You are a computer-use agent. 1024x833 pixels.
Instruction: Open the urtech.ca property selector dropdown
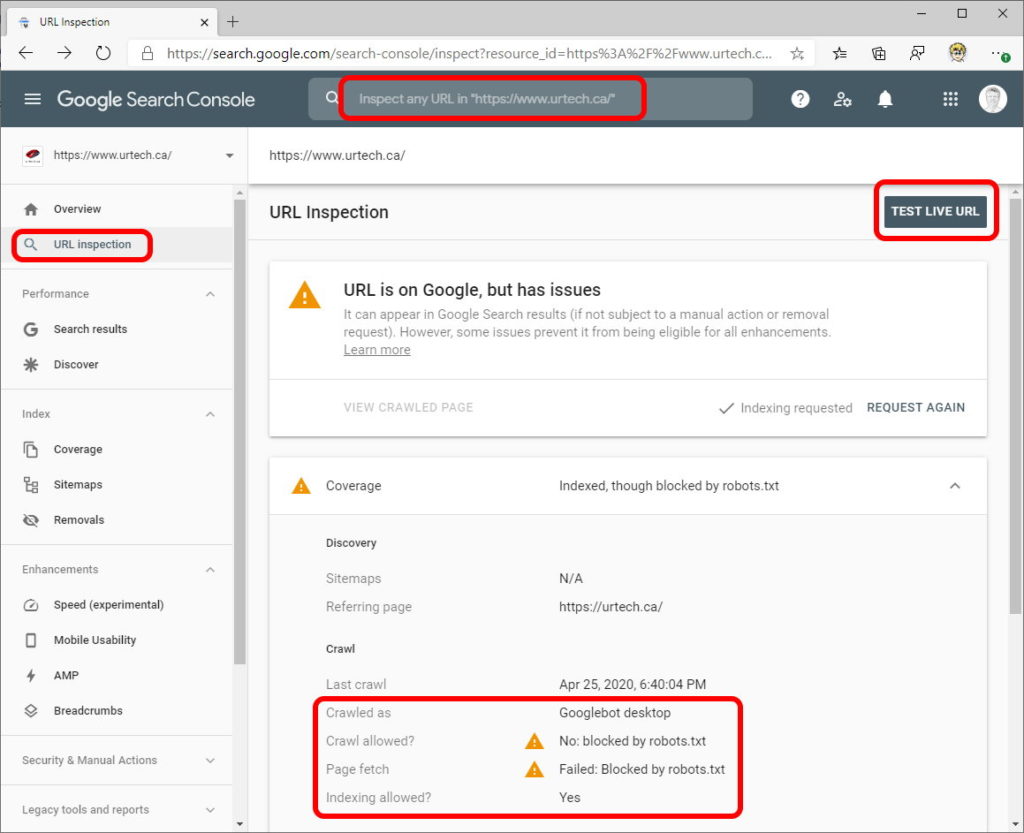228,156
